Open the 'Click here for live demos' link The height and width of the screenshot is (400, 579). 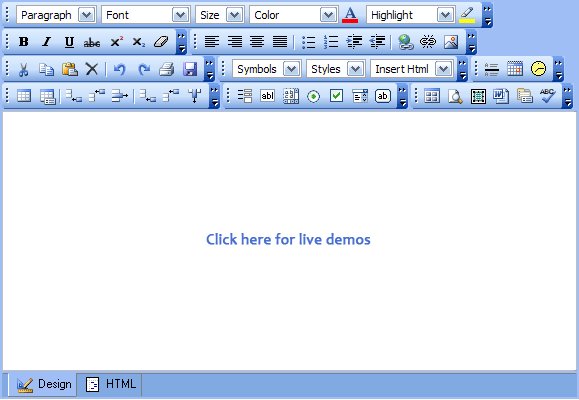point(288,239)
